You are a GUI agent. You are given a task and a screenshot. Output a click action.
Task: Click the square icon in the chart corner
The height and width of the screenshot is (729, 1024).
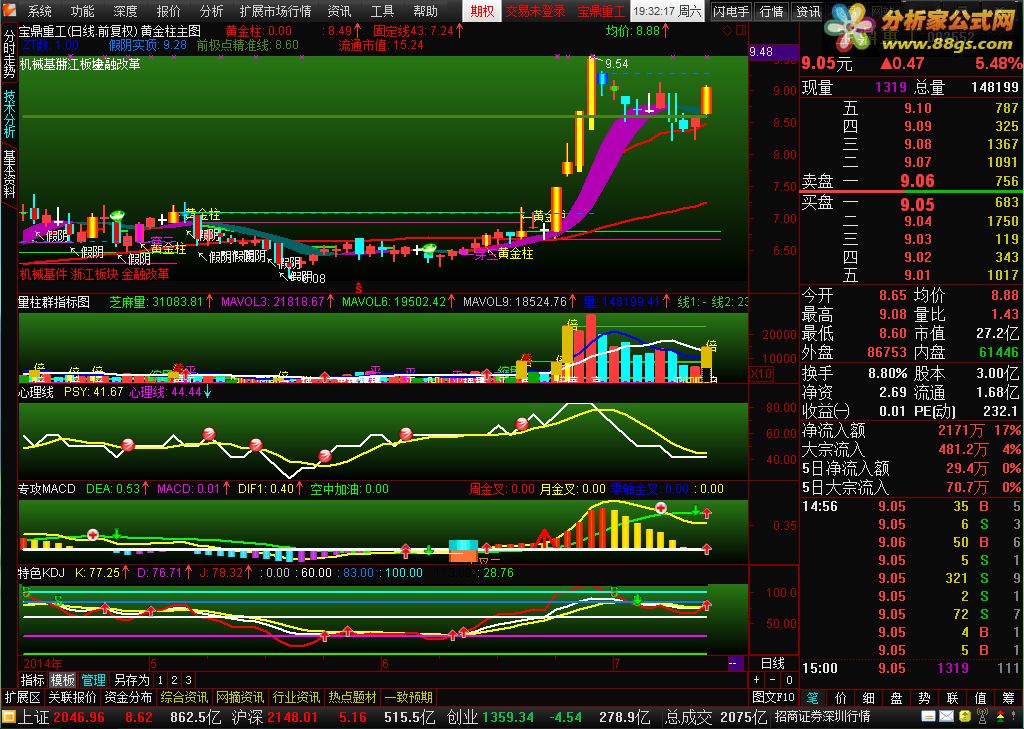pyautogui.click(x=741, y=30)
